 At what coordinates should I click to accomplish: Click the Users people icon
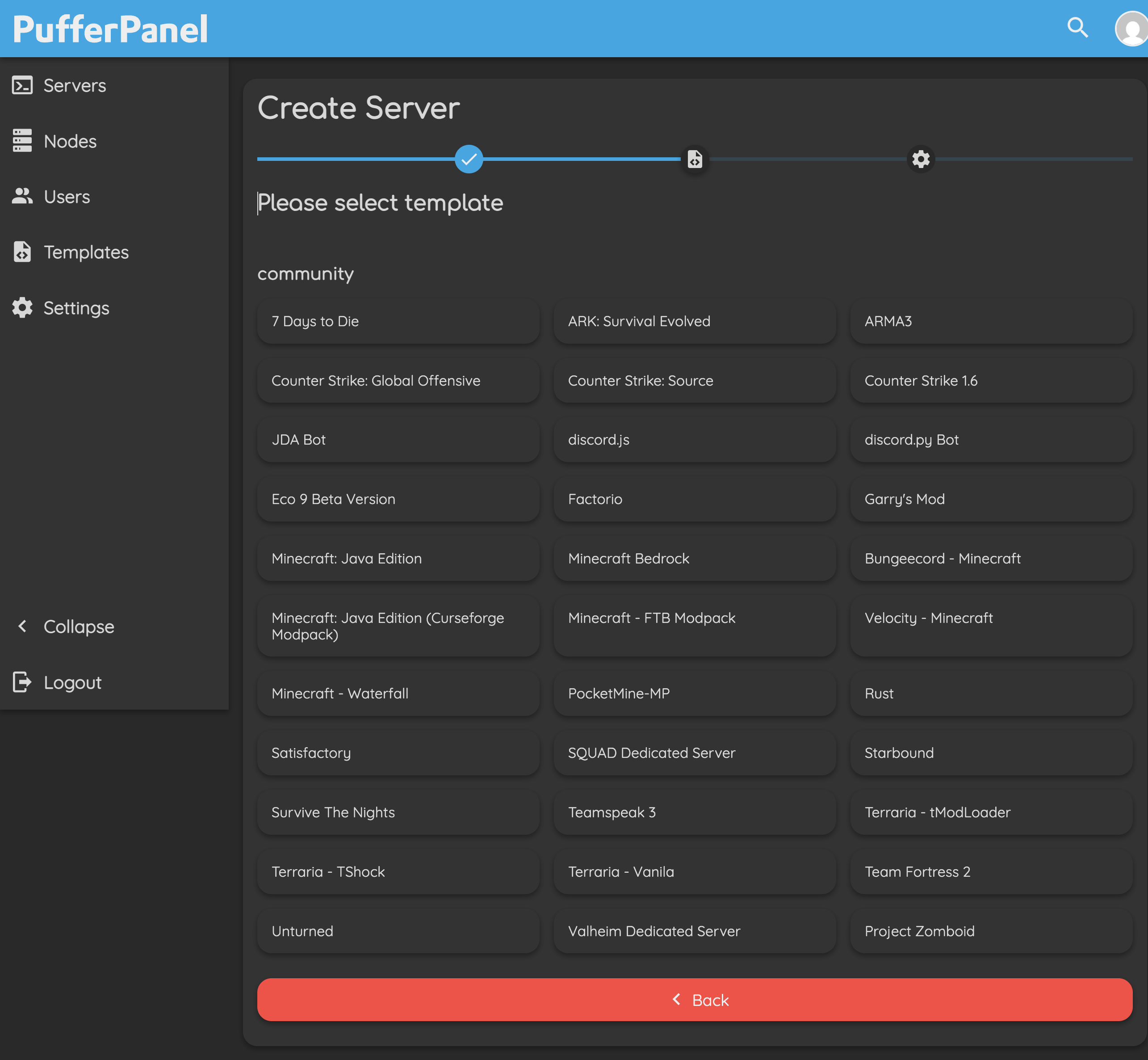(22, 196)
